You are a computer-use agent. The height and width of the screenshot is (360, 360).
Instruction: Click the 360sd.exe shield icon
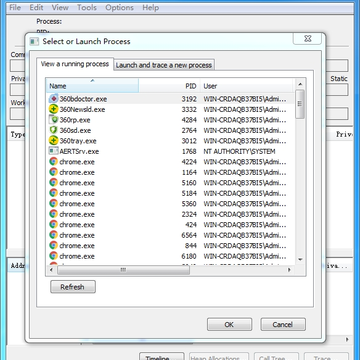53,130
